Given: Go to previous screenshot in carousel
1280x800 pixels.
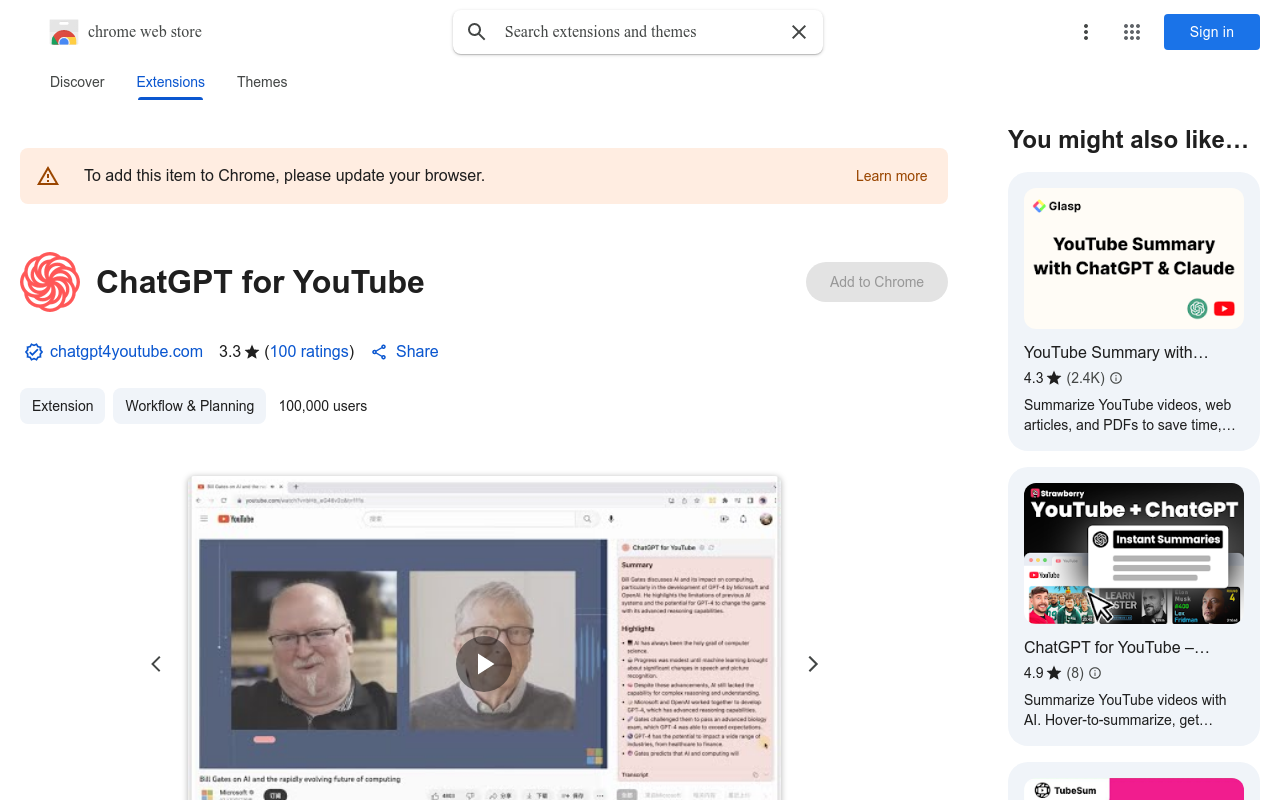Looking at the screenshot, I should click(156, 664).
